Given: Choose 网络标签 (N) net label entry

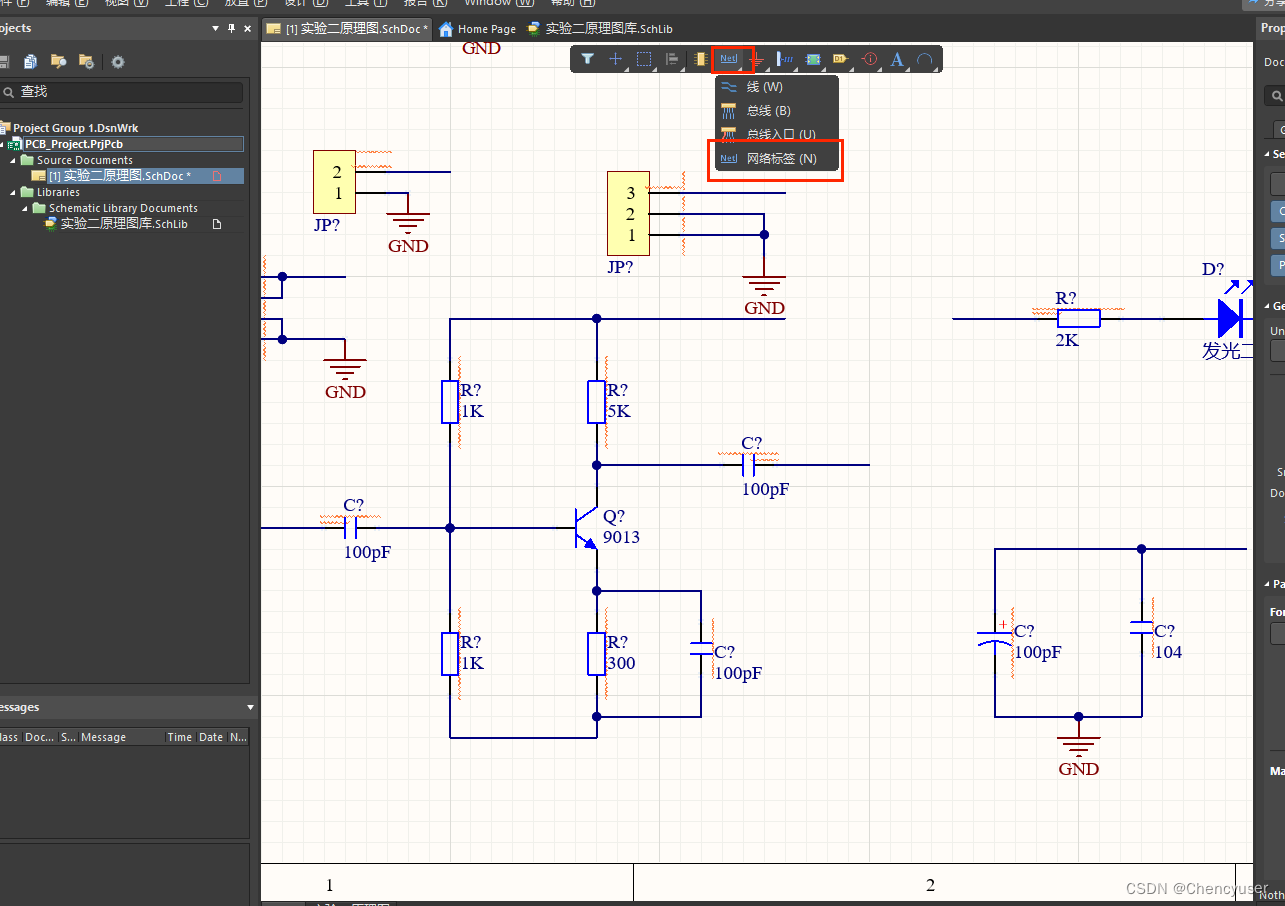Looking at the screenshot, I should pyautogui.click(x=776, y=159).
